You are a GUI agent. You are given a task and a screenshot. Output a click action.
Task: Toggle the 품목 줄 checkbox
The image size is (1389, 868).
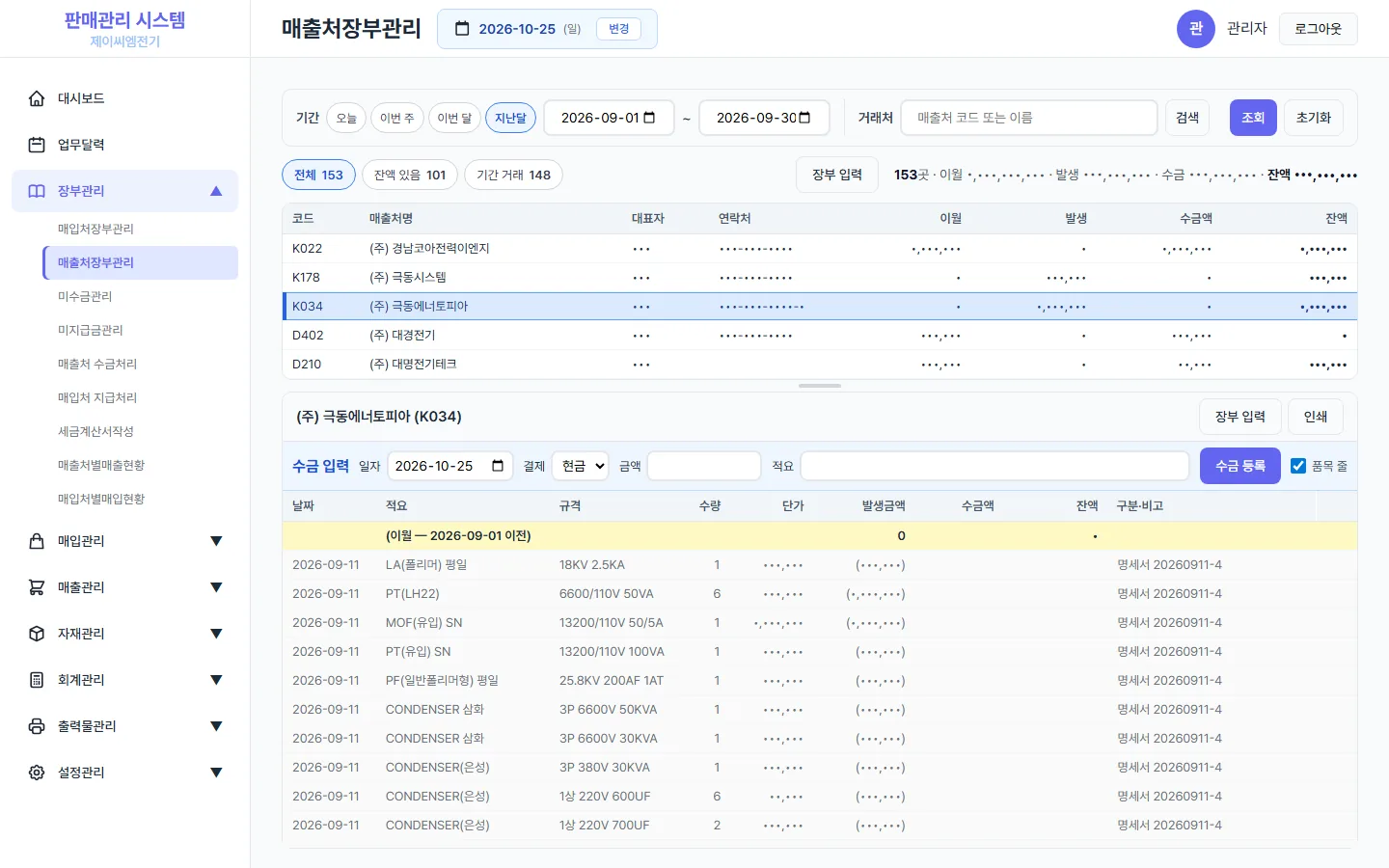click(x=1298, y=466)
